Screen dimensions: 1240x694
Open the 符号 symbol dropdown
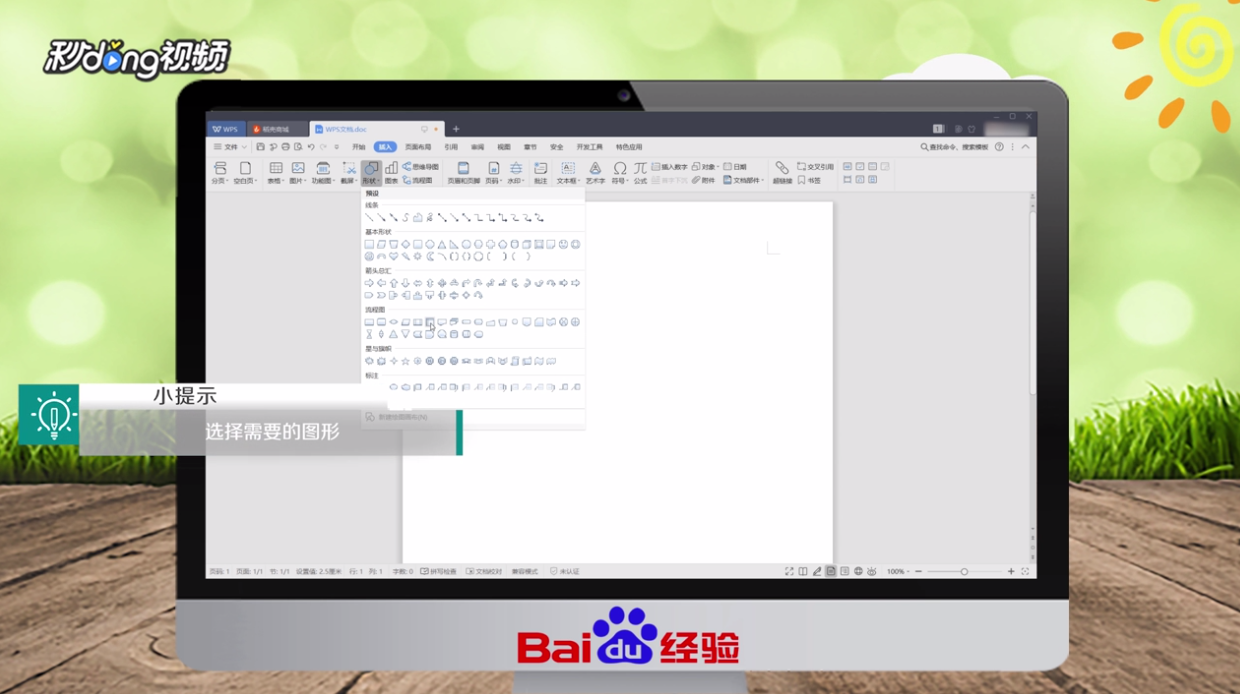pyautogui.click(x=620, y=173)
